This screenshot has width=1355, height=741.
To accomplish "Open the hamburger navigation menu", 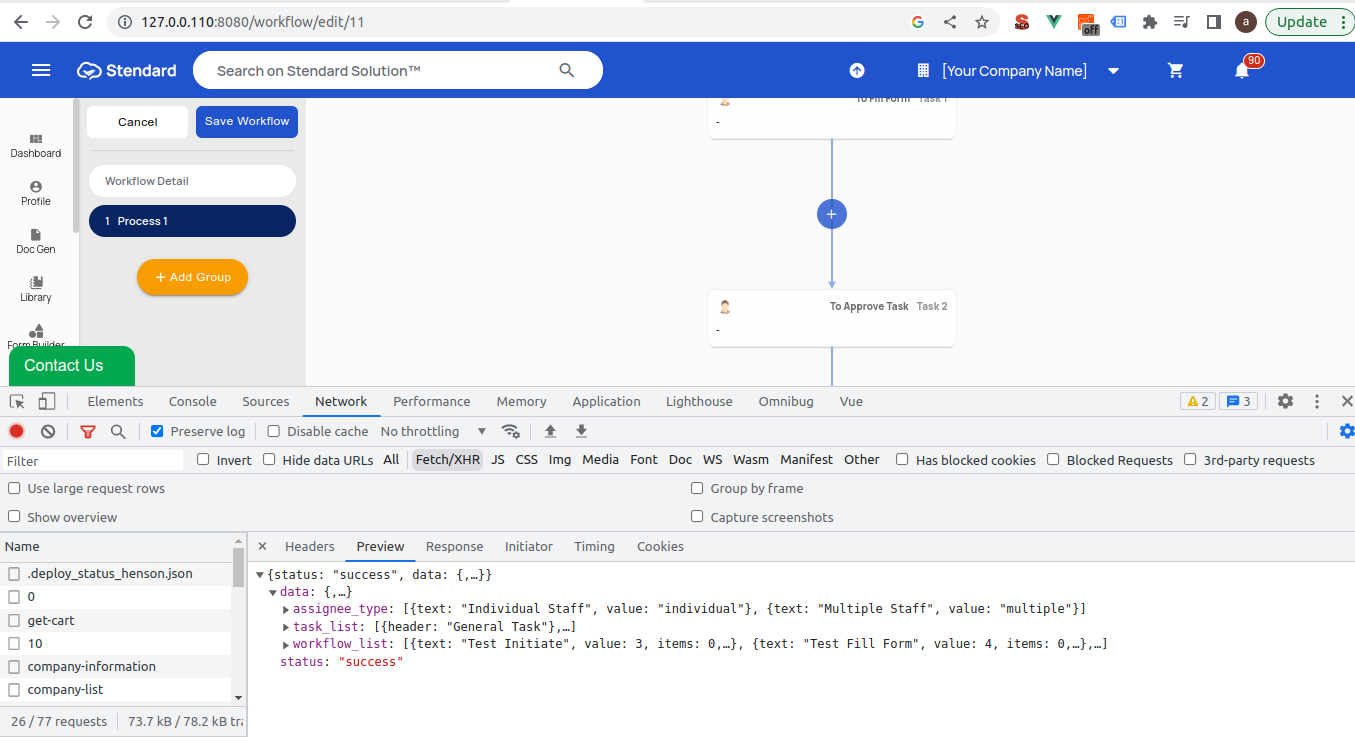I will click(x=41, y=70).
